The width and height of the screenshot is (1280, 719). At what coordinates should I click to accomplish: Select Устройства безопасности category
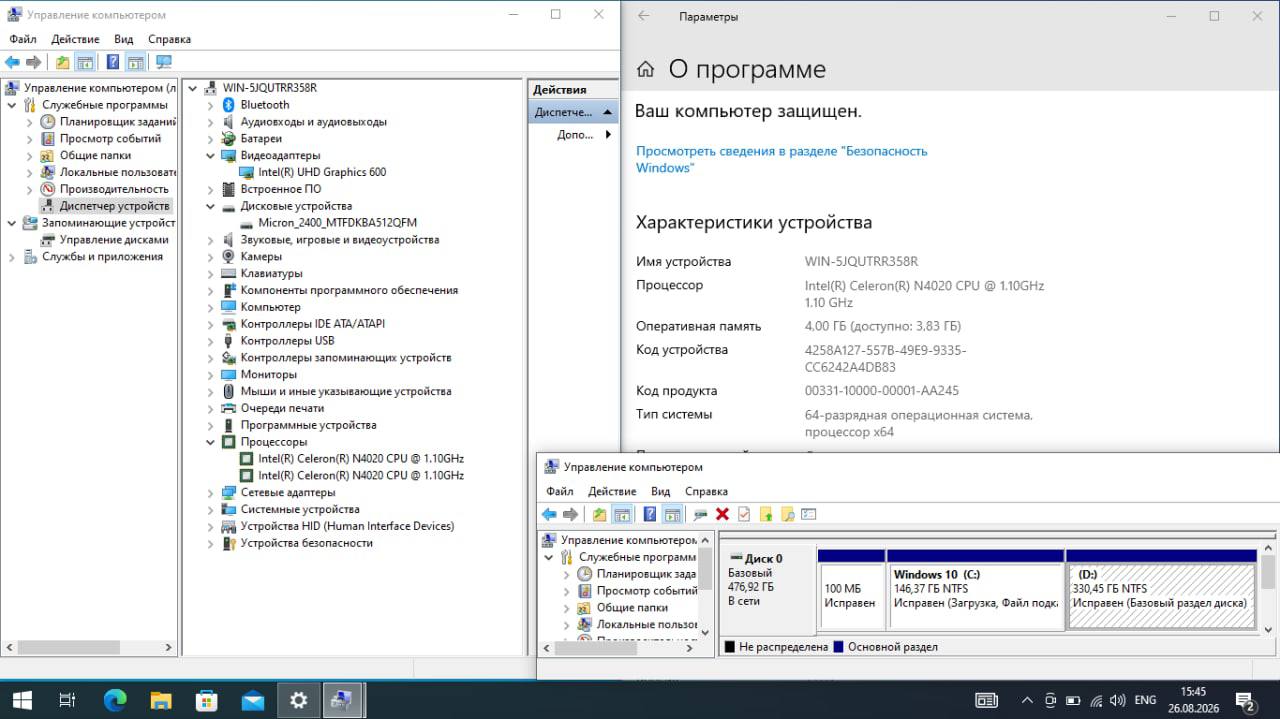point(306,543)
